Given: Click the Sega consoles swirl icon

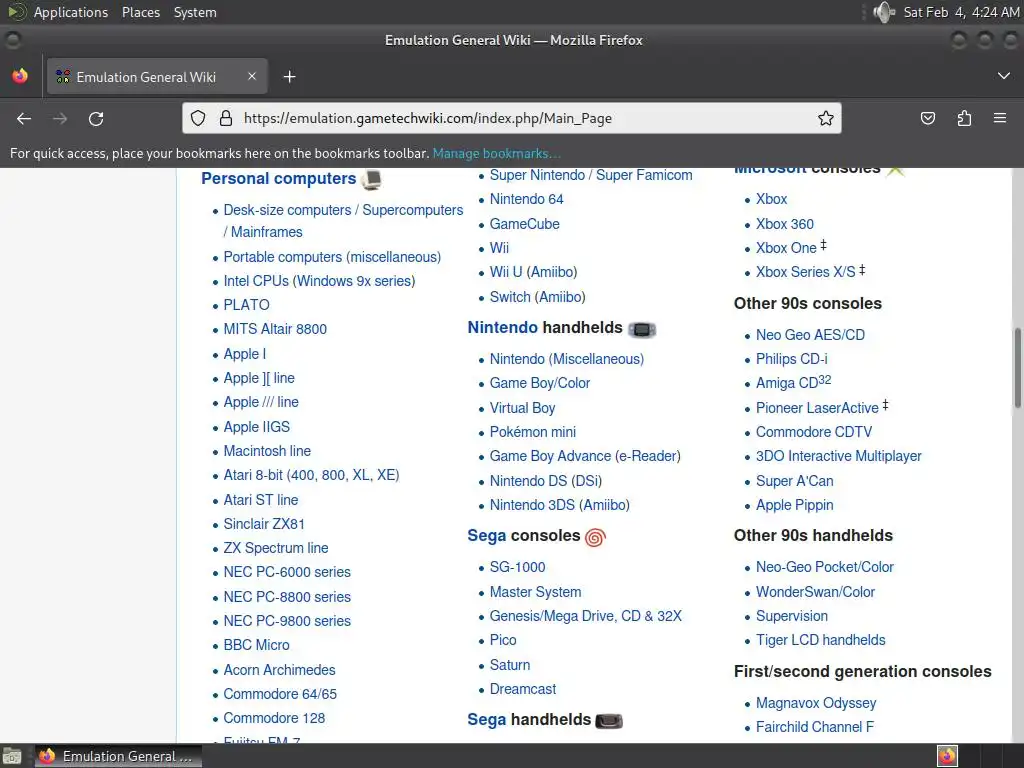Looking at the screenshot, I should 595,537.
